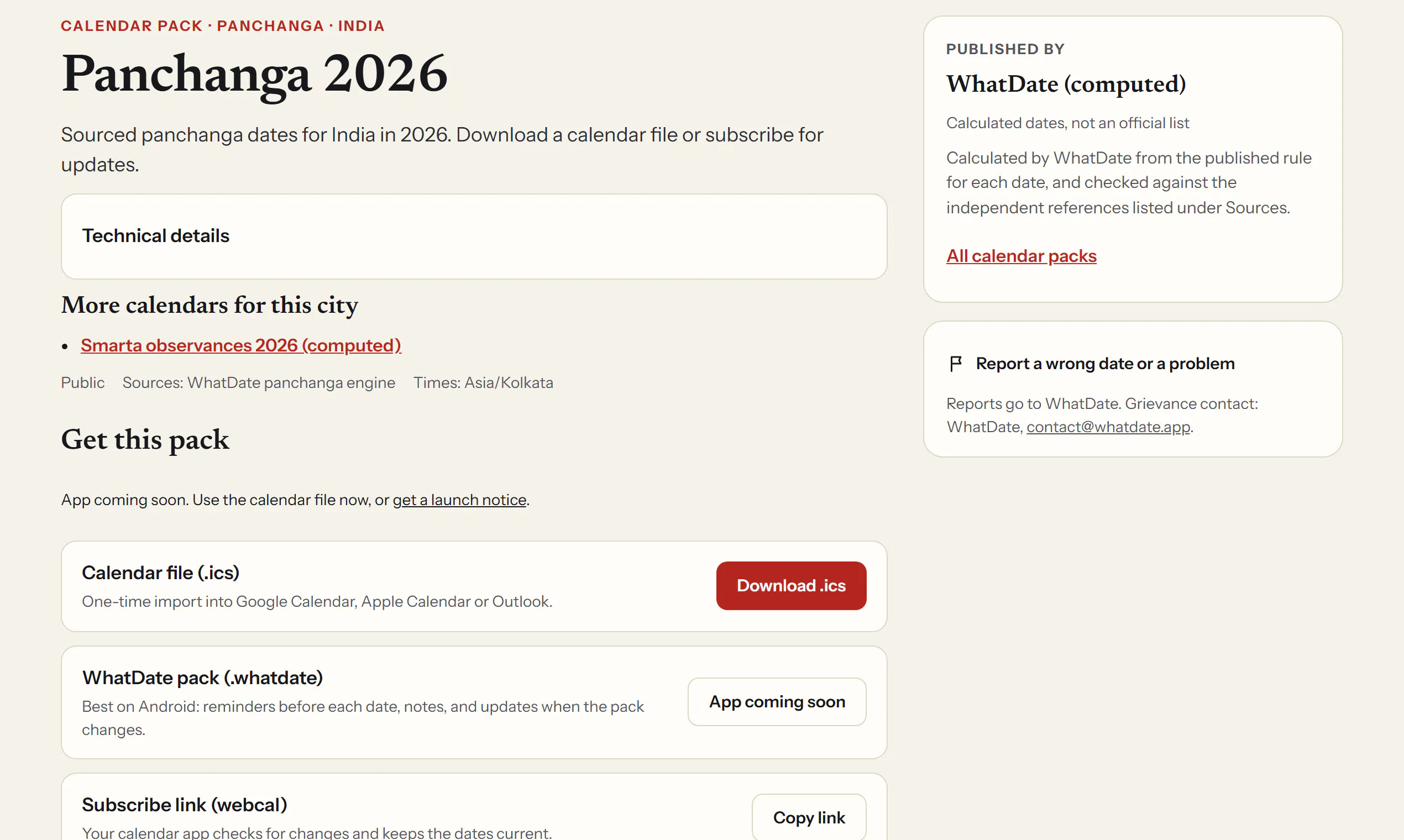This screenshot has width=1404, height=840.
Task: Click the PUBLISHED BY label
Action: pos(1005,49)
